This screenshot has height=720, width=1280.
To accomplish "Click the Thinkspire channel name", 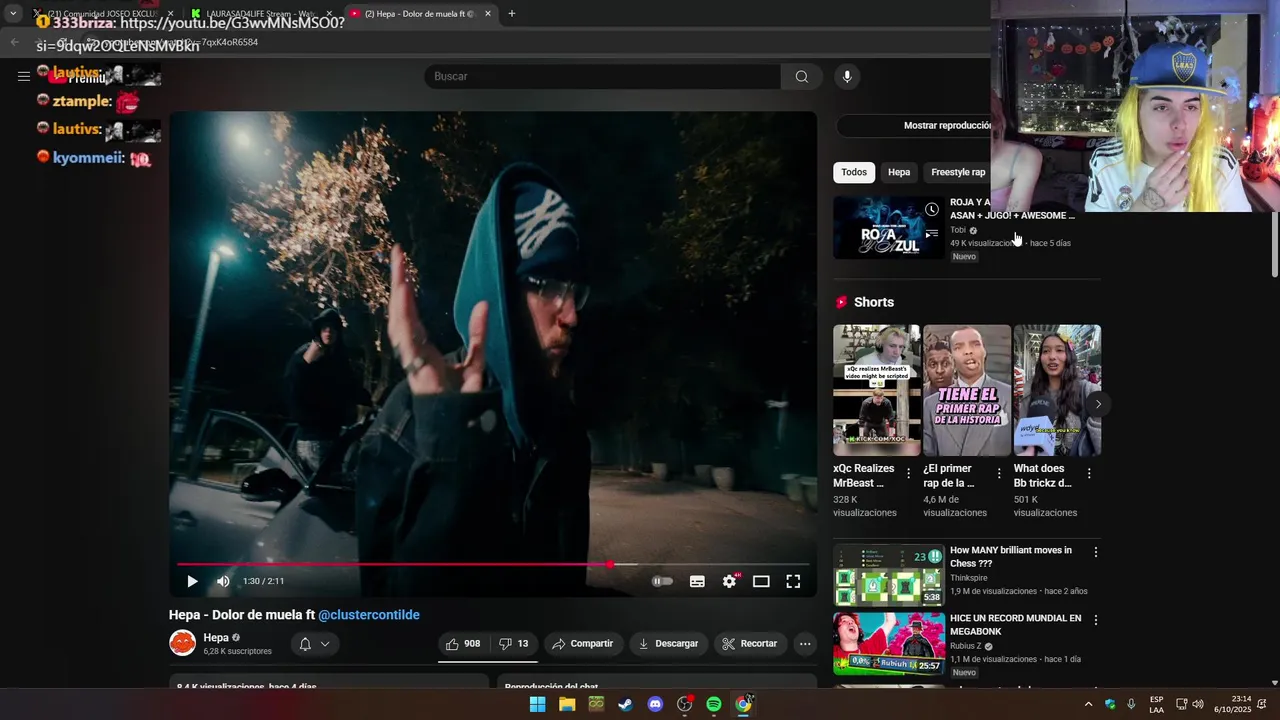I will pyautogui.click(x=969, y=578).
